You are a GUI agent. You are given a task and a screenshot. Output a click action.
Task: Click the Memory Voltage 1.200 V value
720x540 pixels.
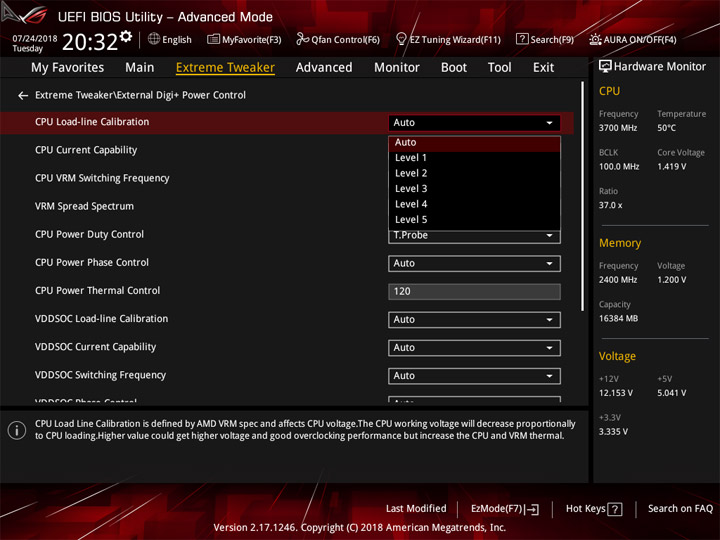click(671, 280)
